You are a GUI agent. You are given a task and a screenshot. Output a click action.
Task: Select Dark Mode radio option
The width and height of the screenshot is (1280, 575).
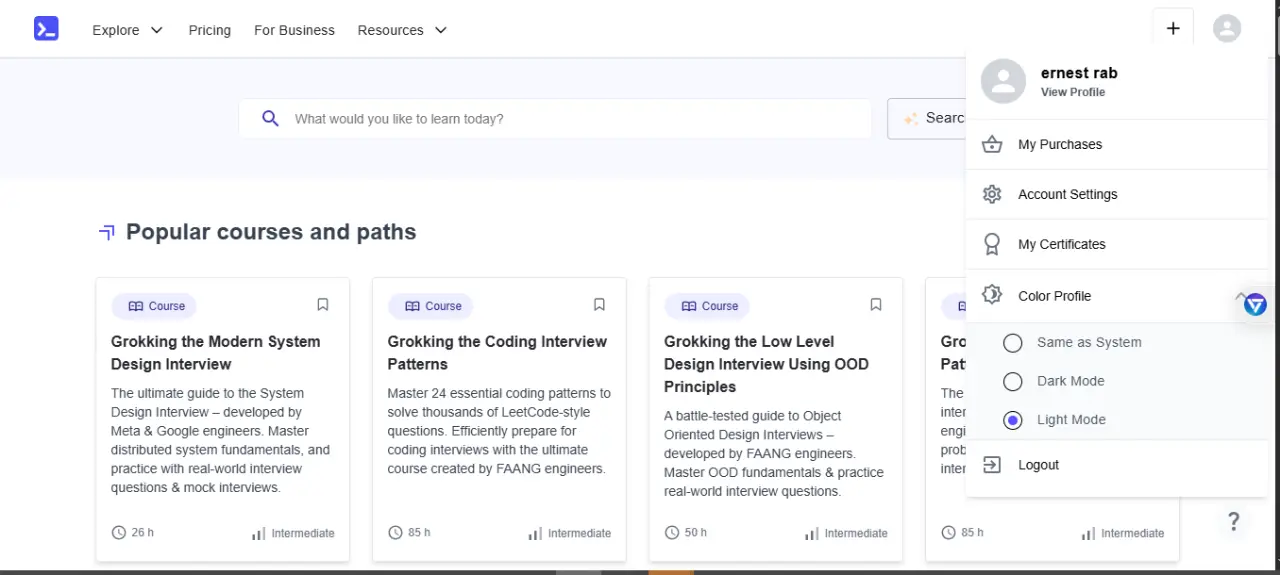(1013, 382)
